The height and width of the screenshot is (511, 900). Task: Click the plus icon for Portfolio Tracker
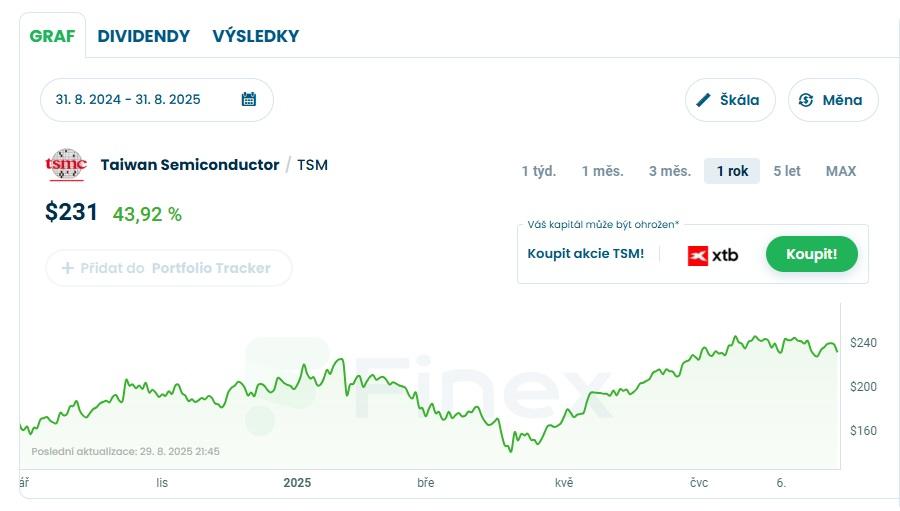point(68,268)
